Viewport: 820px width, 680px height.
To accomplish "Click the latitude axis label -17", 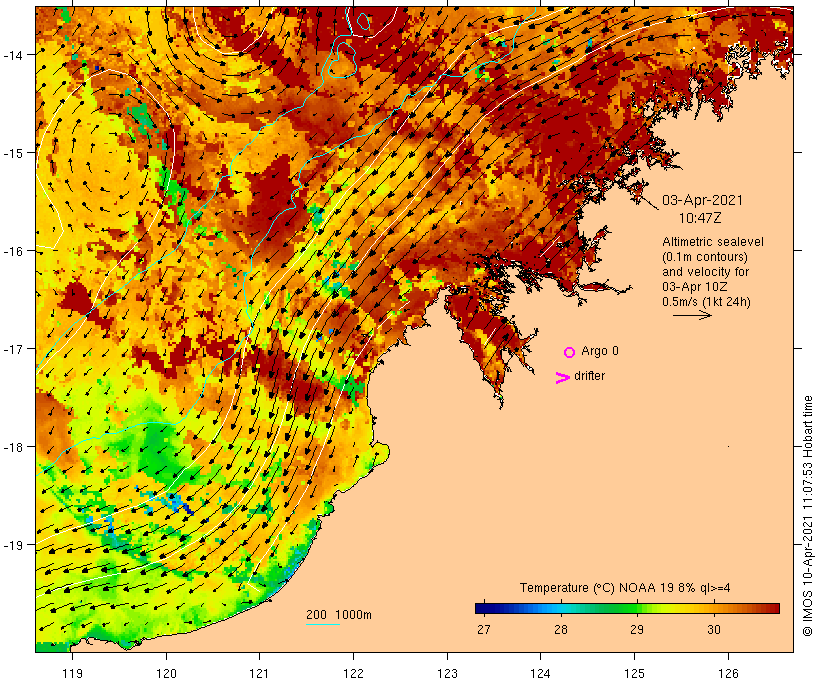I will [12, 349].
